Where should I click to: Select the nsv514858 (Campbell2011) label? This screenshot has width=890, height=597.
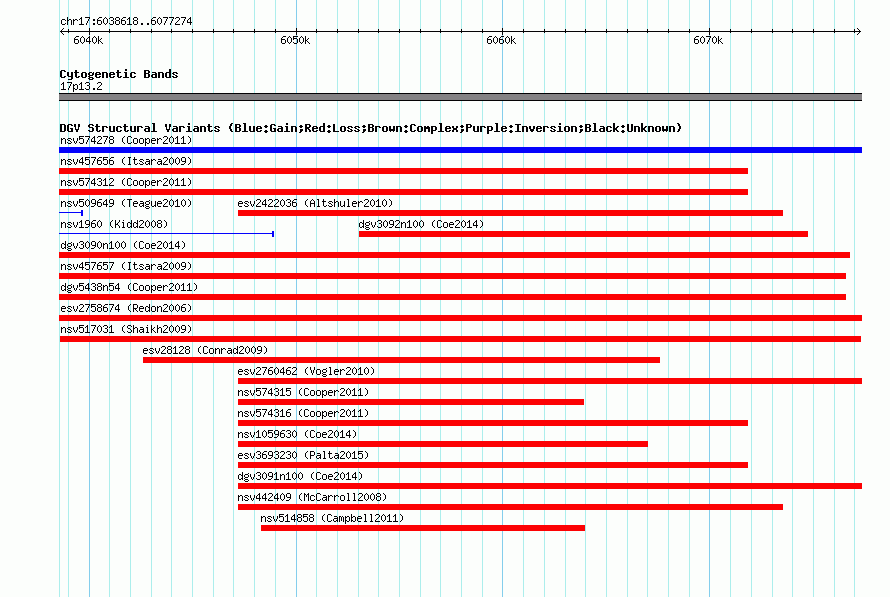click(x=332, y=518)
